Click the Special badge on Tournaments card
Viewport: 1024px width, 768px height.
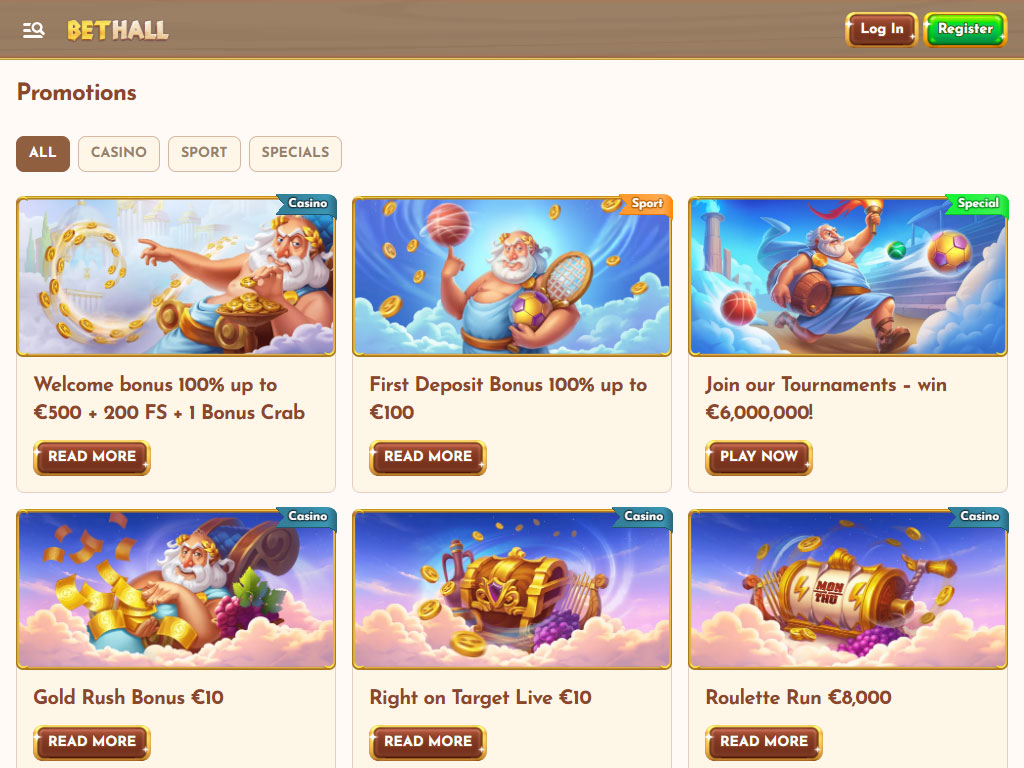[978, 204]
